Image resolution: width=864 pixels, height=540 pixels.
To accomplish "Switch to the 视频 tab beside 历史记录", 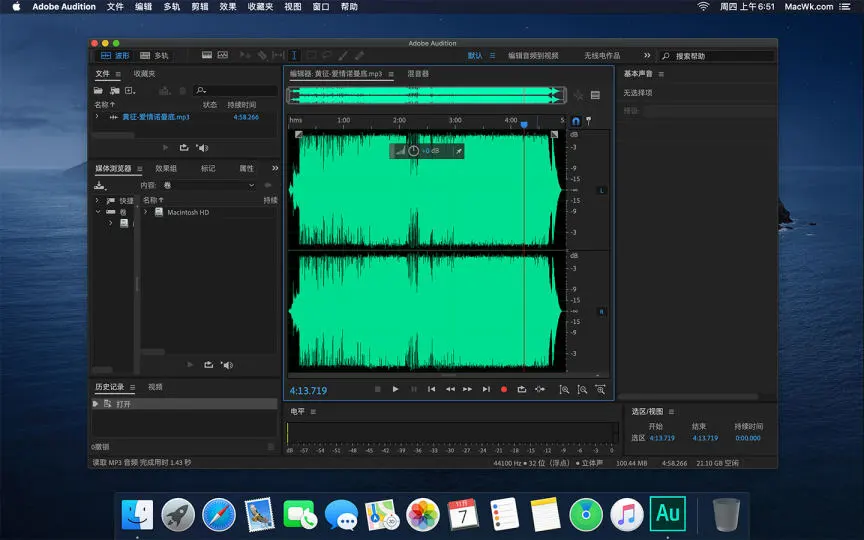I will click(x=155, y=387).
